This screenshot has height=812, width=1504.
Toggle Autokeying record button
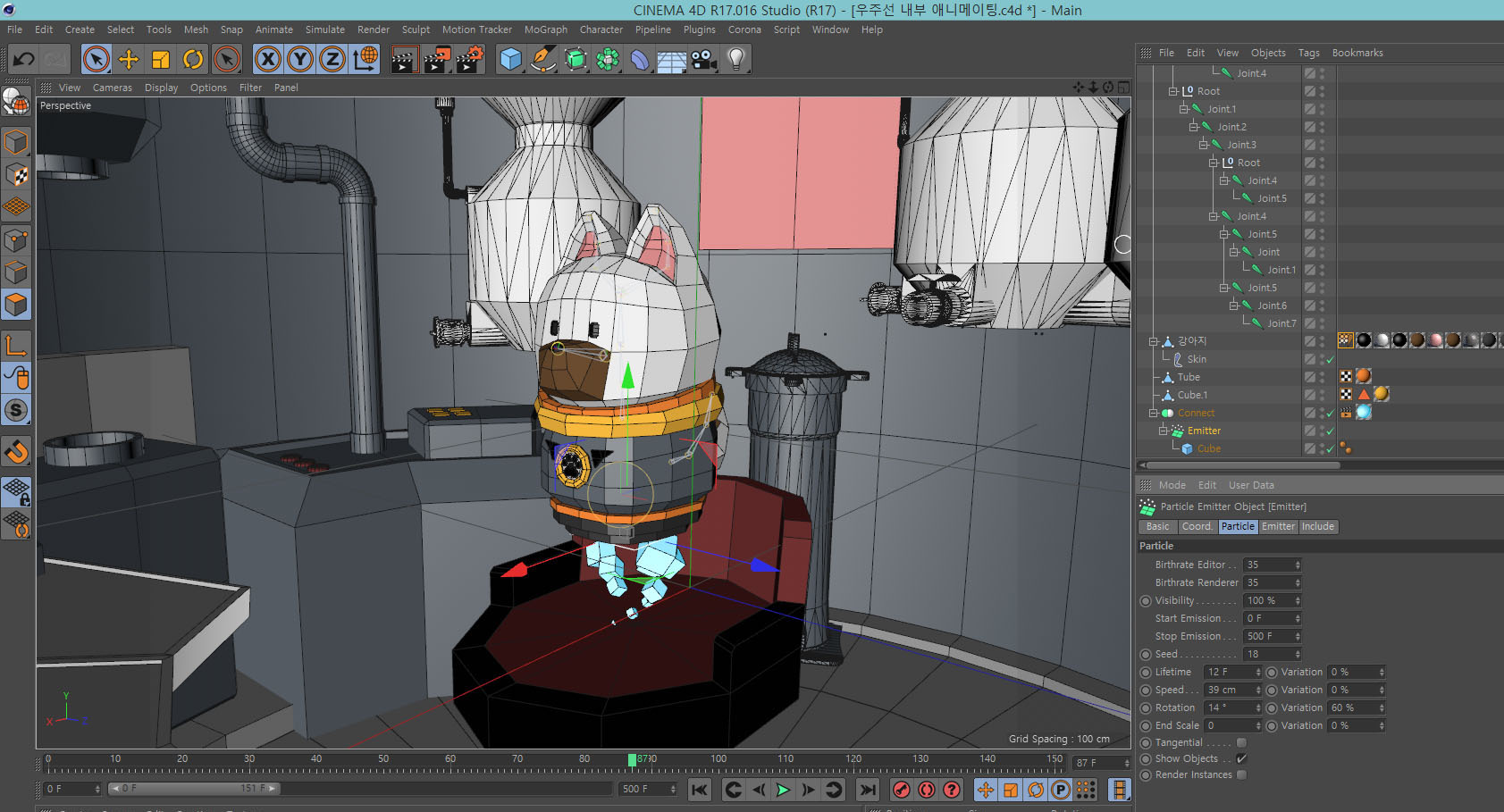coord(927,790)
